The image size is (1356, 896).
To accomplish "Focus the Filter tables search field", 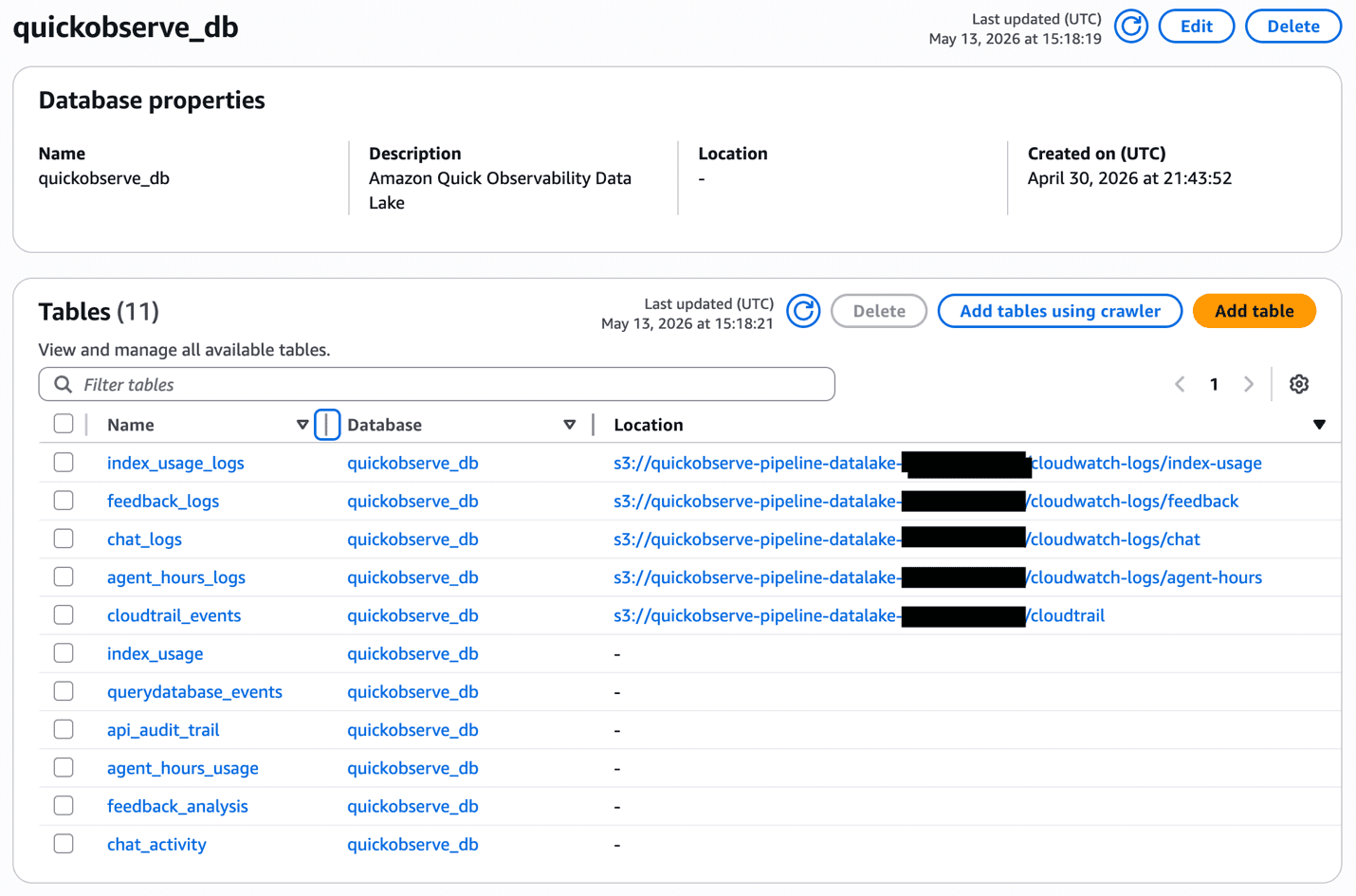I will [436, 384].
